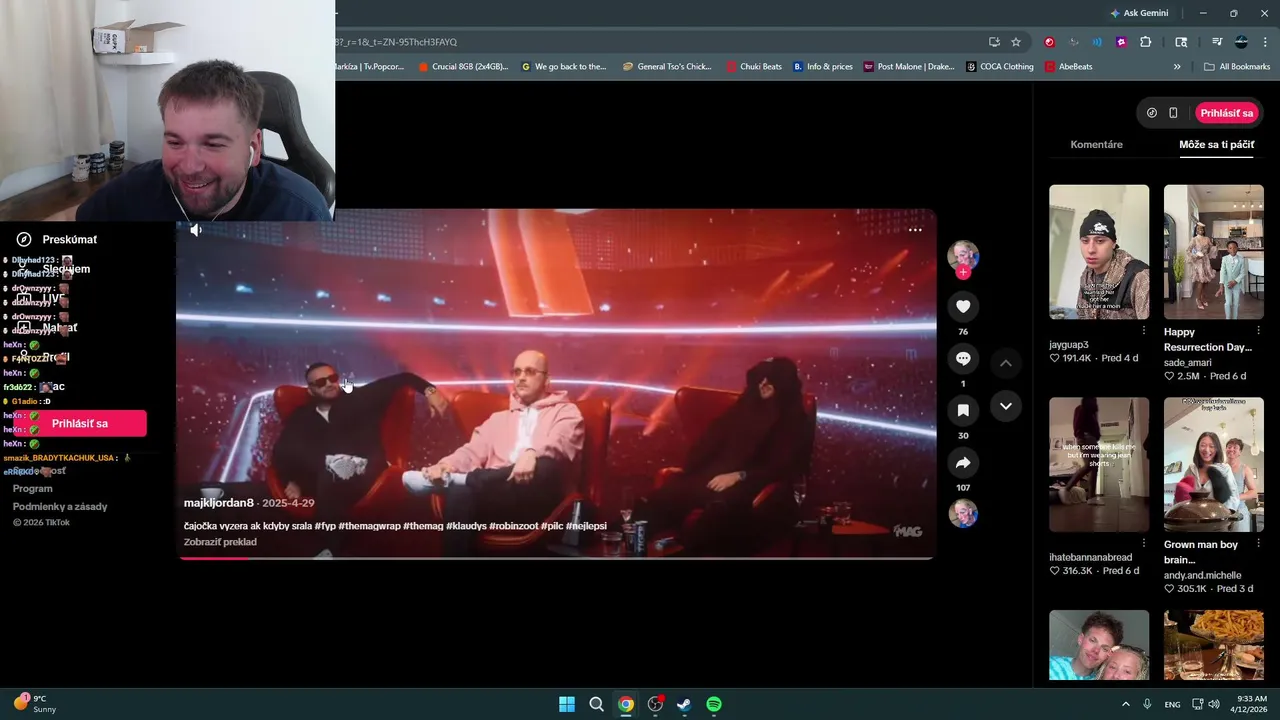Open options for Happy Resurrection Day card

point(1258,330)
